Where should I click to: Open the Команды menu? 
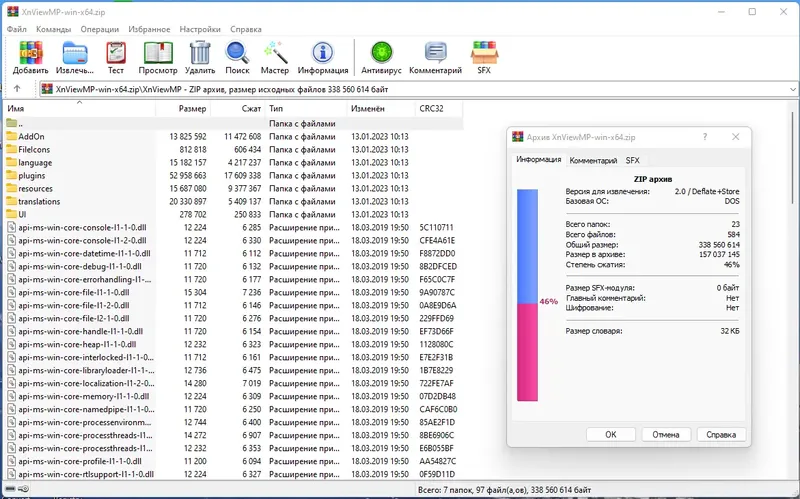point(54,29)
